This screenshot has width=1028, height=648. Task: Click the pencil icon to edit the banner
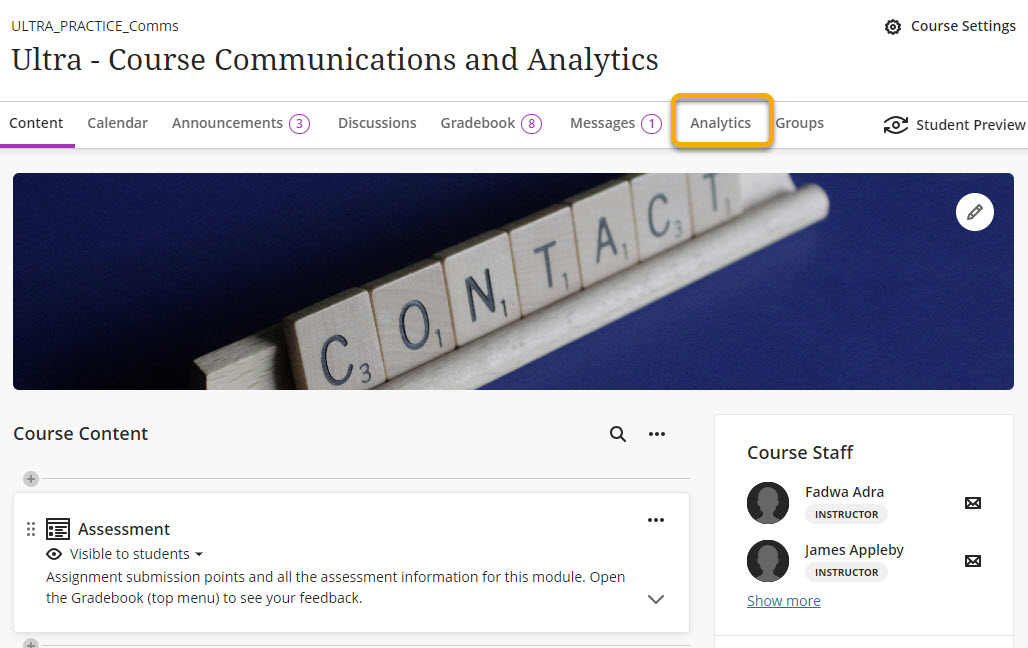[x=975, y=212]
